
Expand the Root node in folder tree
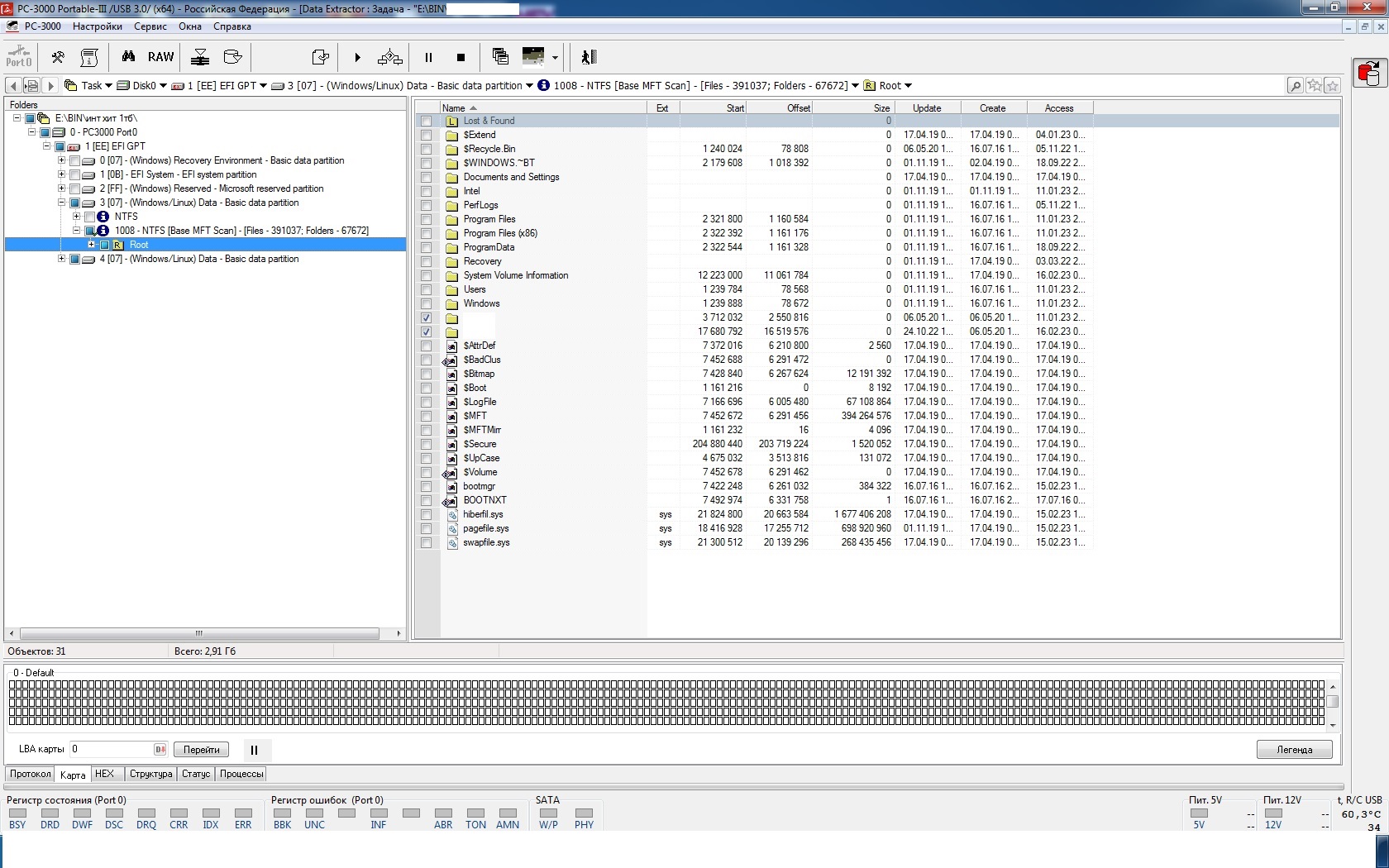[92, 245]
